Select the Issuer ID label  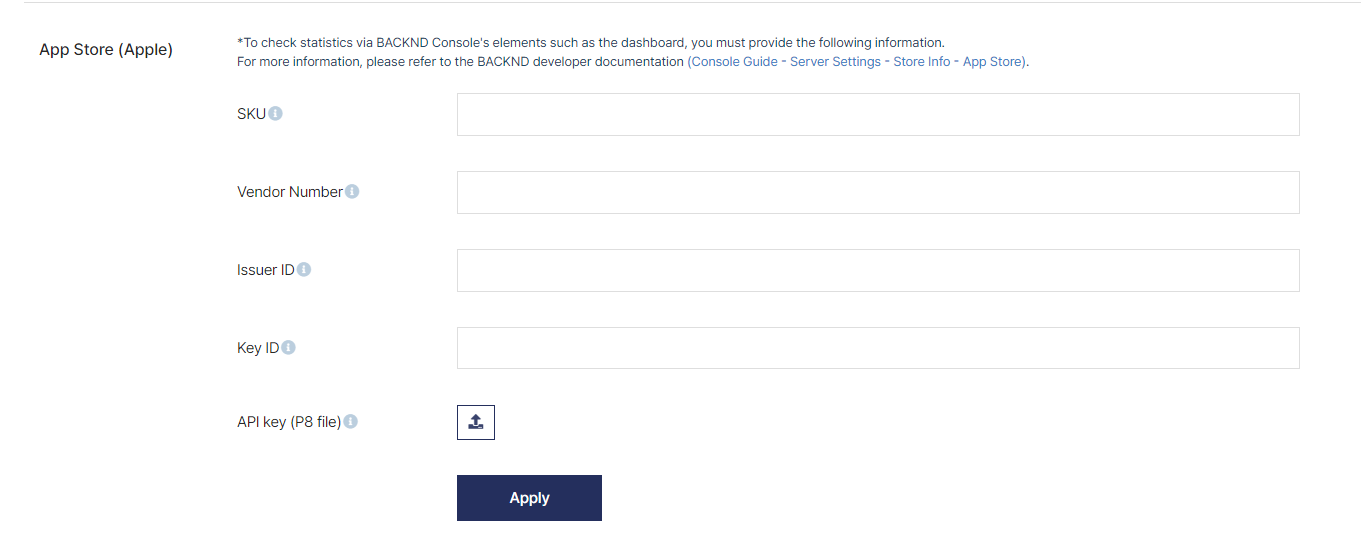(x=266, y=270)
